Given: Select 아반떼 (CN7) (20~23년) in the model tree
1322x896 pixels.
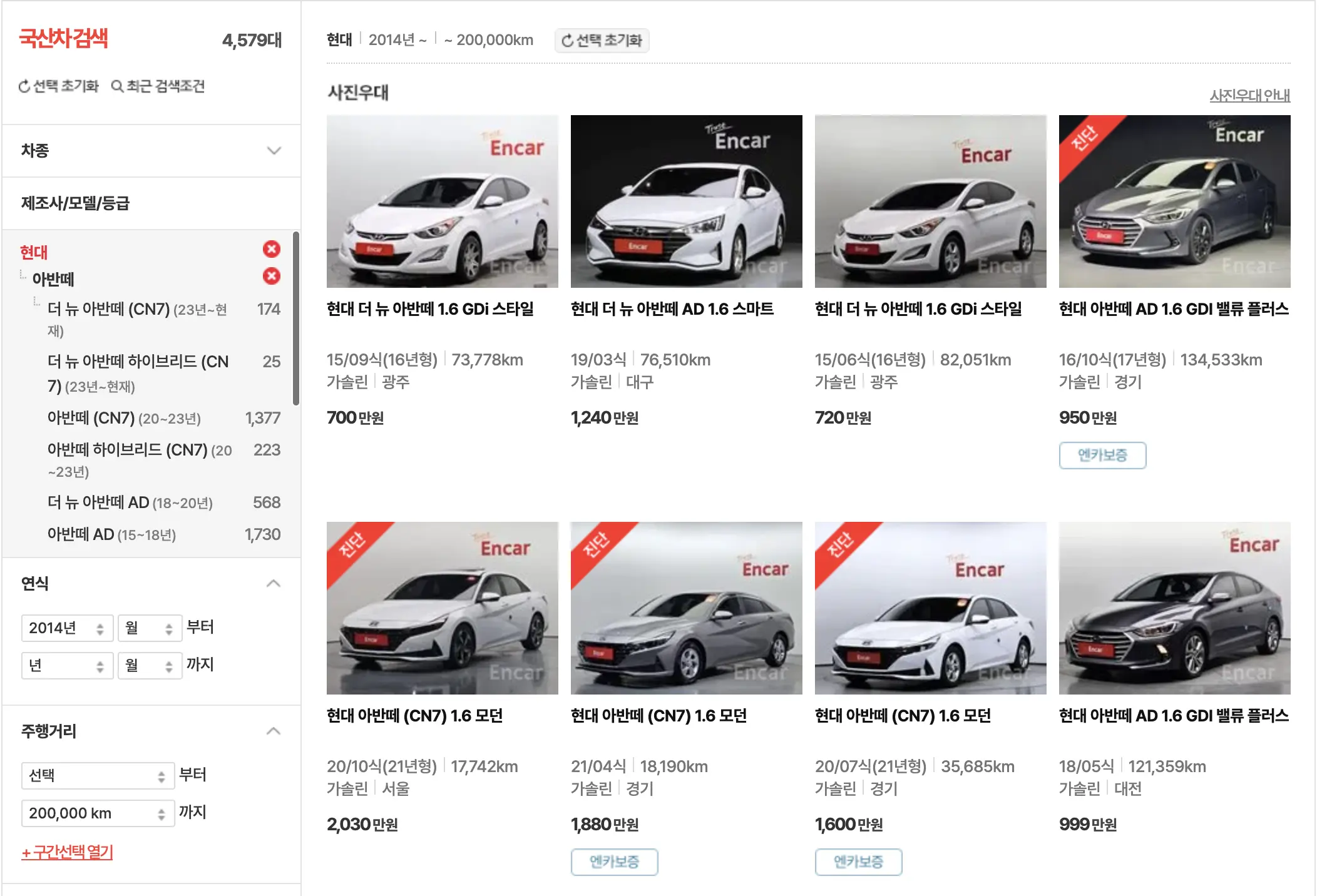Looking at the screenshot, I should (123, 419).
